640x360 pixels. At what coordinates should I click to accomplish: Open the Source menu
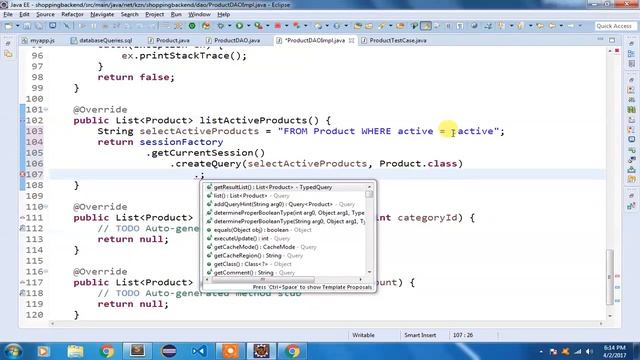pyautogui.click(x=45, y=14)
